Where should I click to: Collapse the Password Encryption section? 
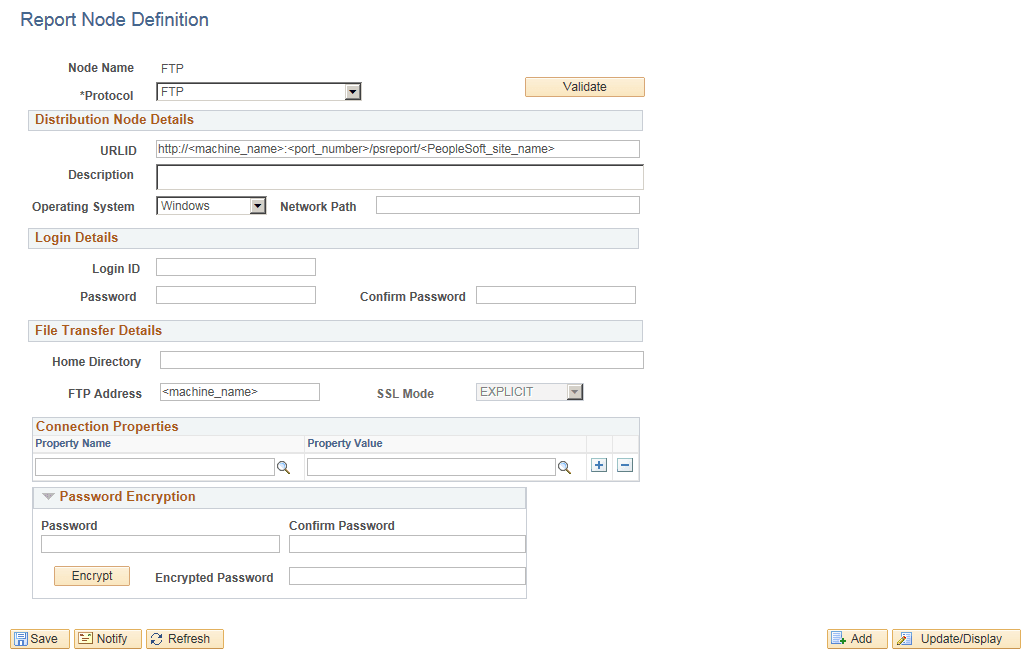(48, 496)
